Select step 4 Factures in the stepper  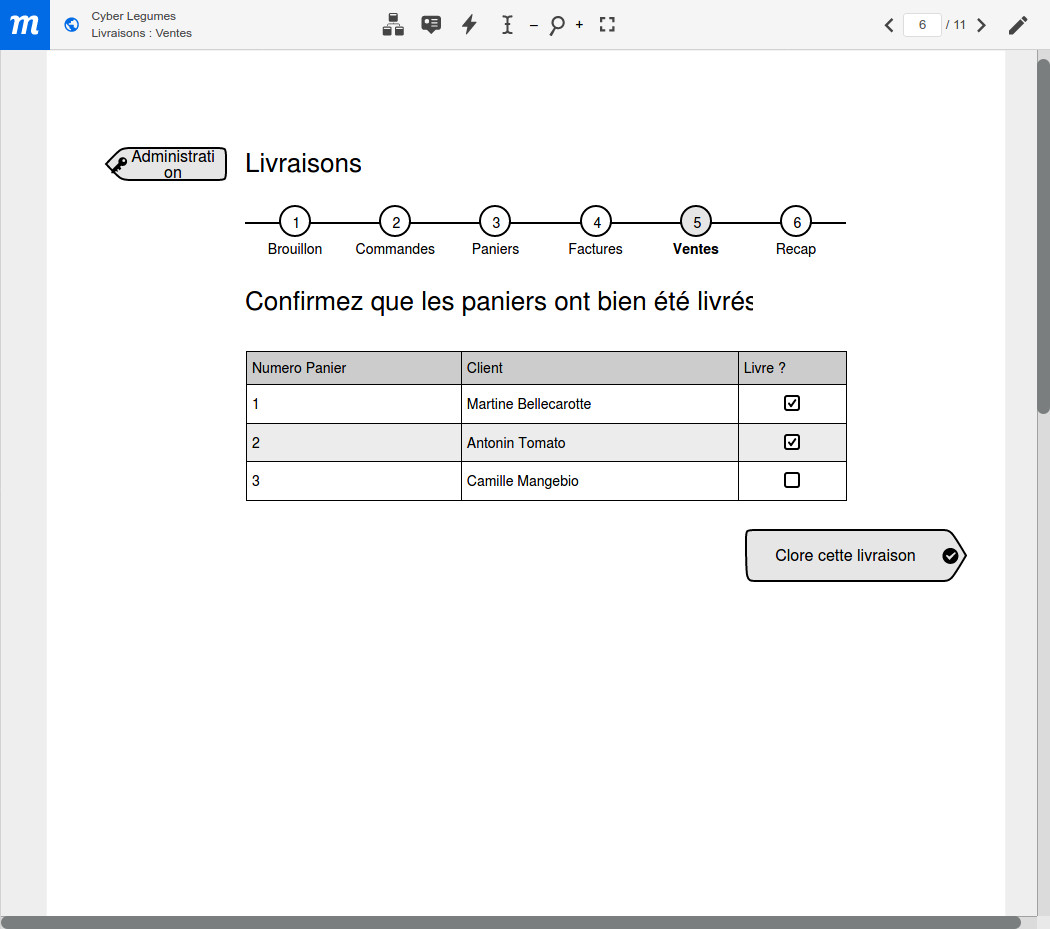(596, 222)
